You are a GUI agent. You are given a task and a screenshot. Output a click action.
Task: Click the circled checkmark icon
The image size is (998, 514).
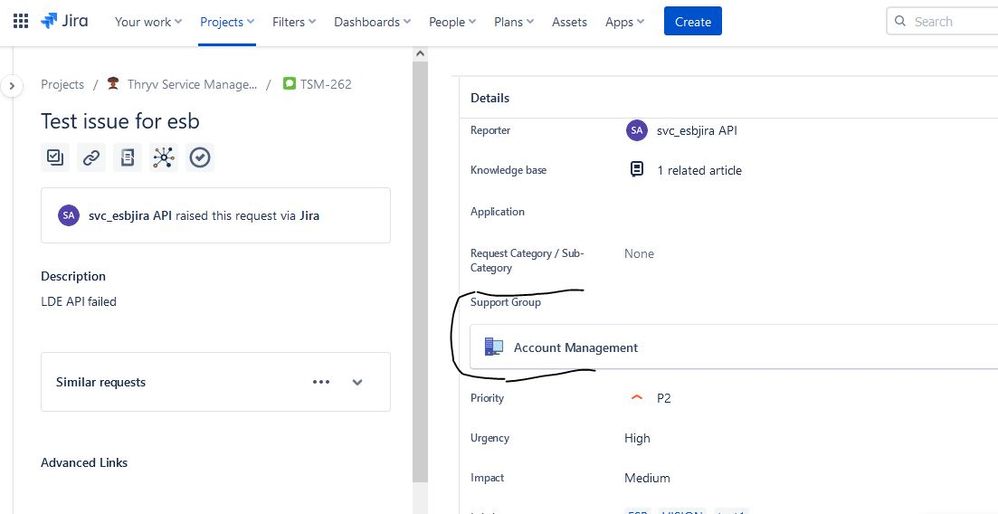(x=200, y=157)
